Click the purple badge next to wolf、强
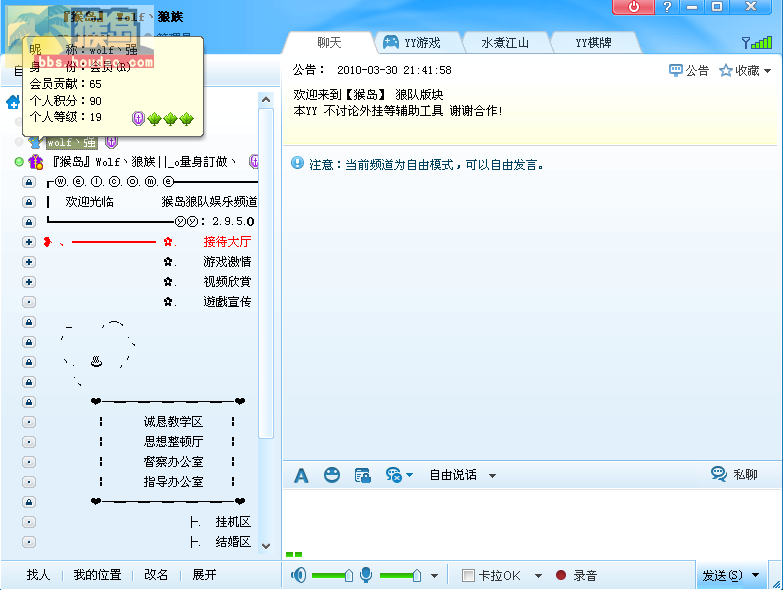783x590 pixels. pyautogui.click(x=111, y=142)
